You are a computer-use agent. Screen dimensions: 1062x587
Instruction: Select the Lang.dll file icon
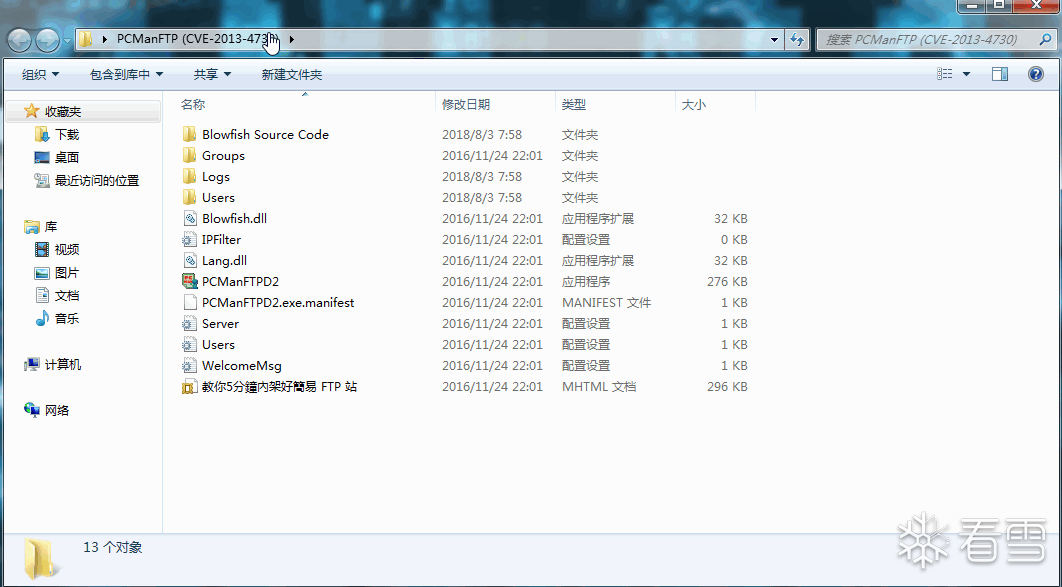pyautogui.click(x=190, y=260)
